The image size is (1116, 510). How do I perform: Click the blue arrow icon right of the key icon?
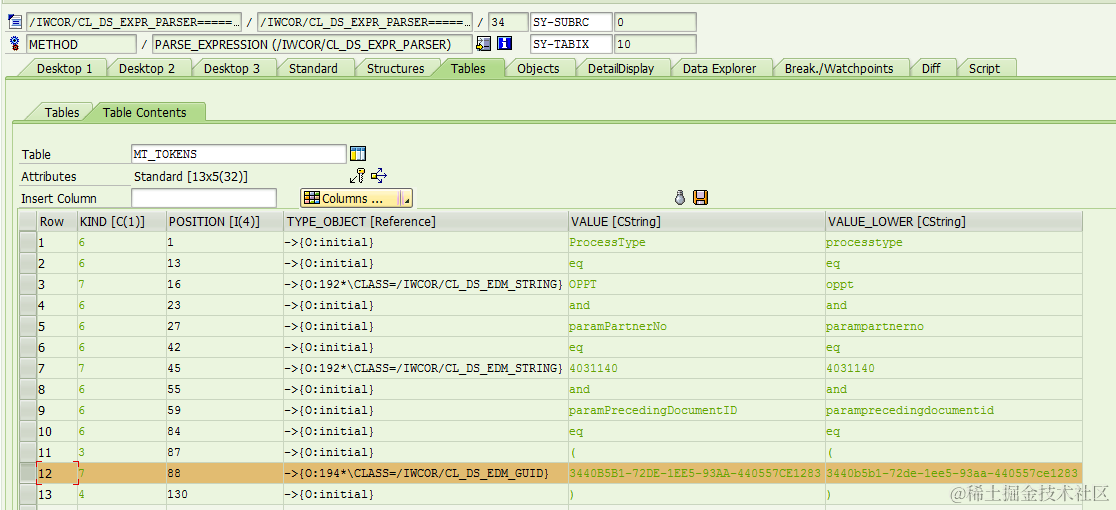[x=379, y=176]
